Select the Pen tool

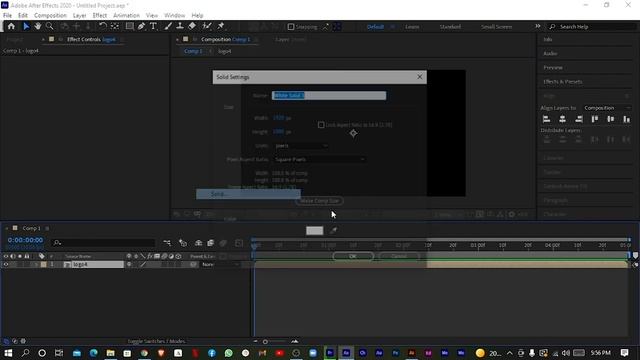coord(141,26)
